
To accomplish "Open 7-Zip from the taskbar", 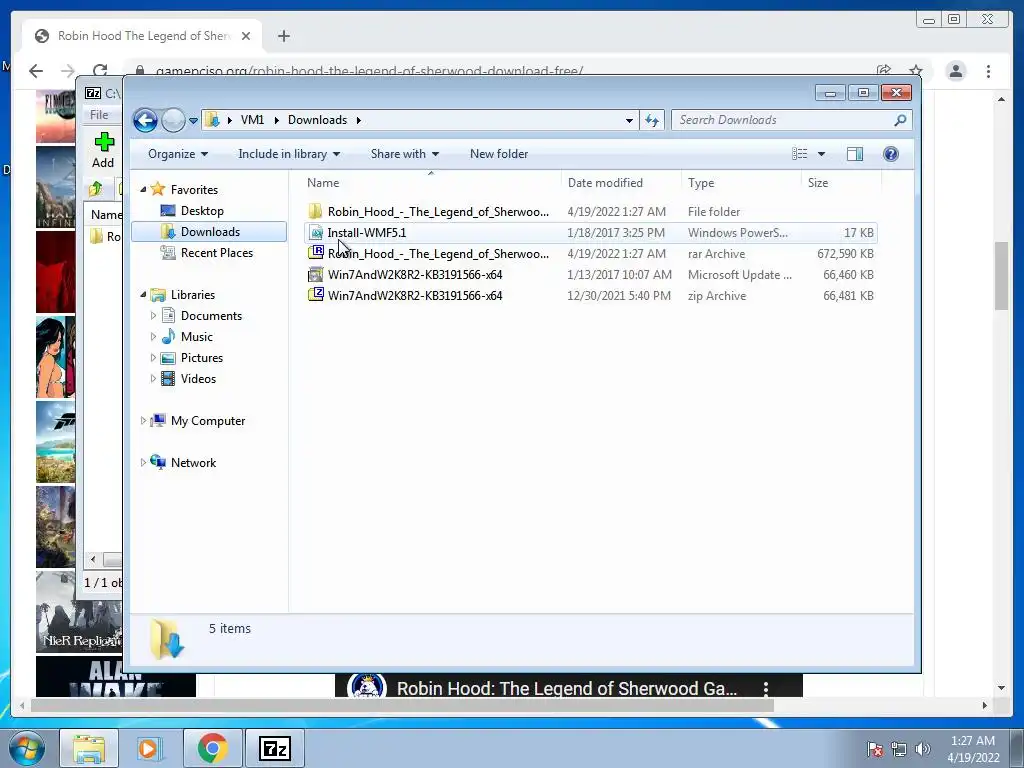I will 274,748.
